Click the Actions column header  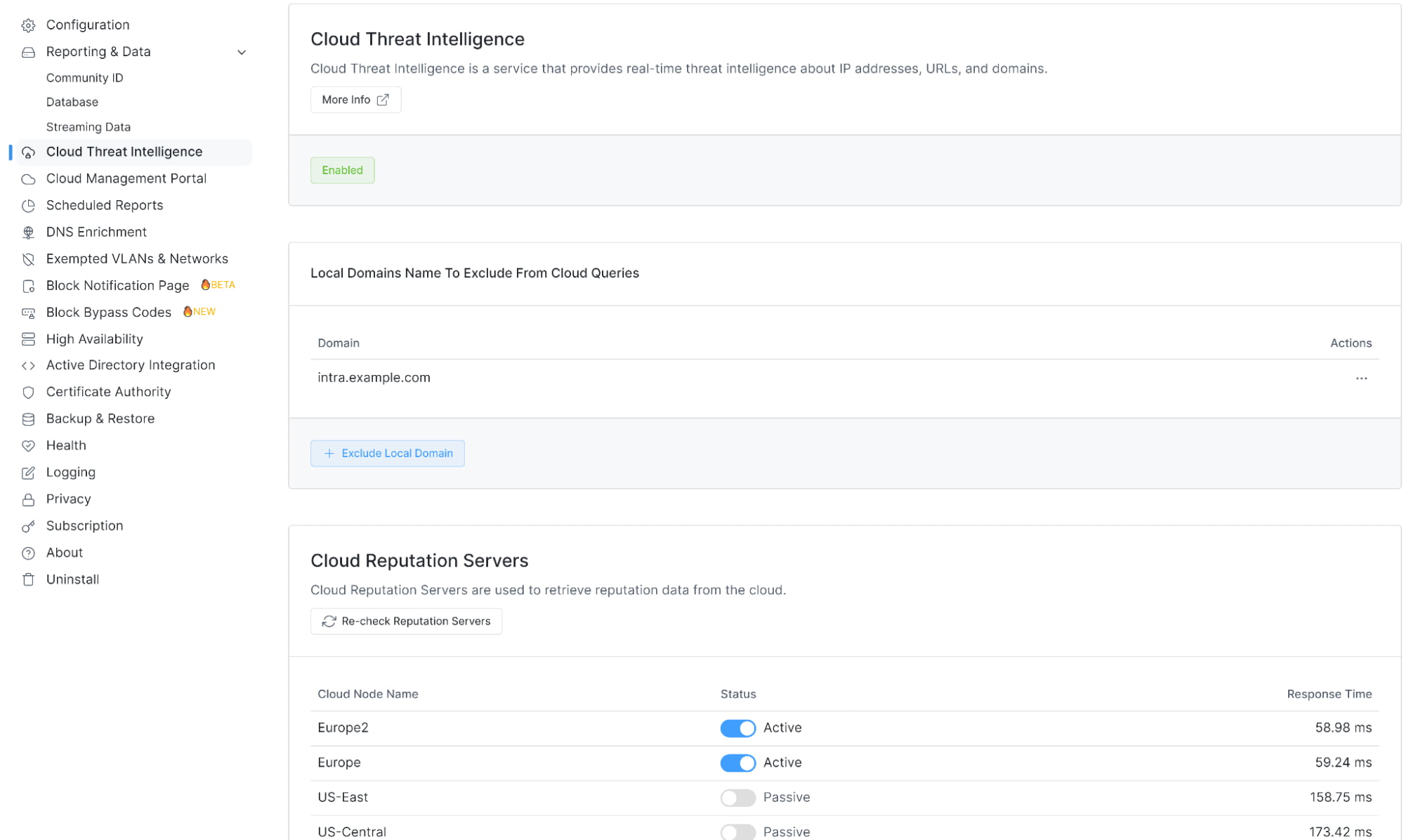point(1351,343)
